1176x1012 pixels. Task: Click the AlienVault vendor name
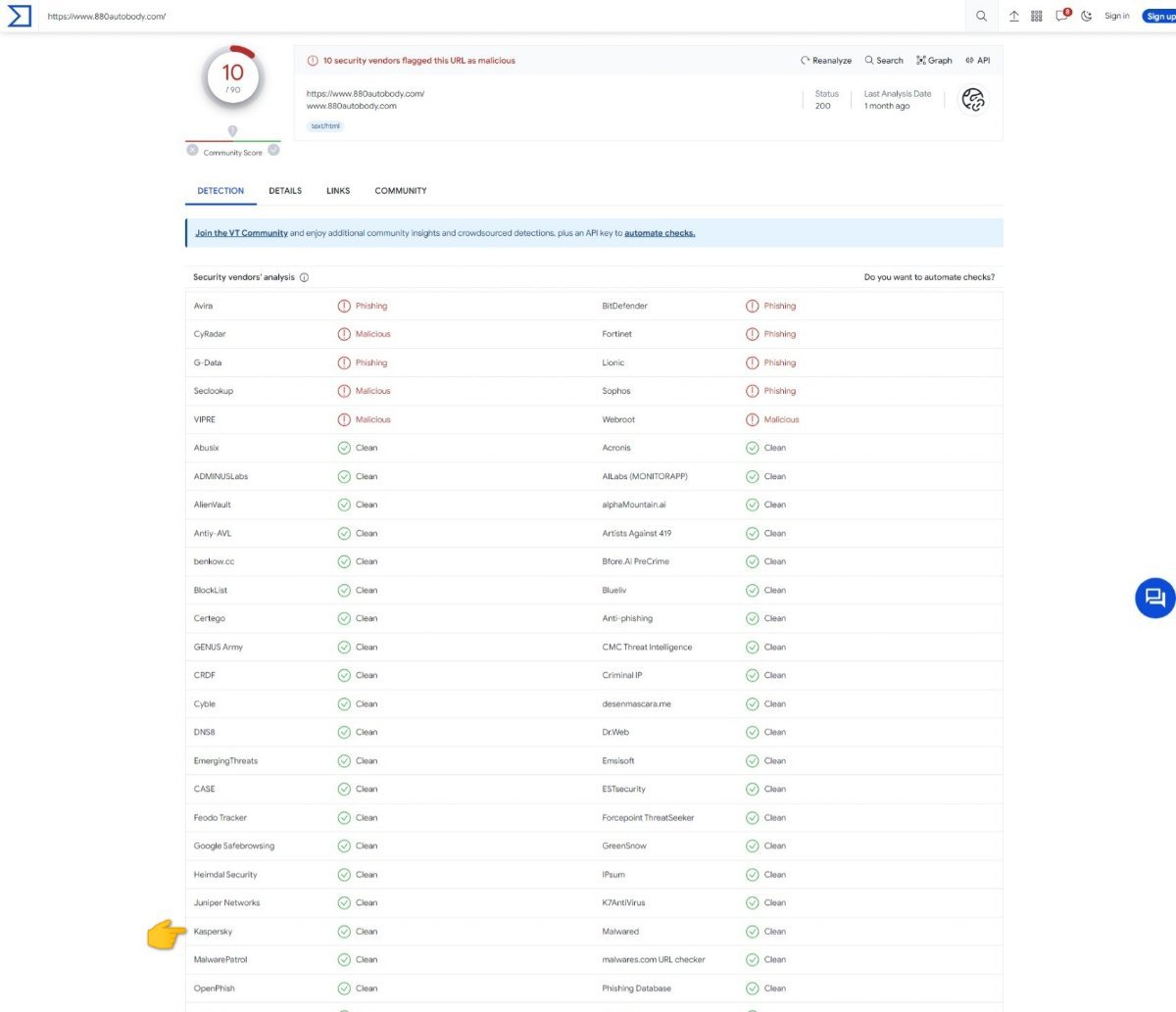click(213, 505)
